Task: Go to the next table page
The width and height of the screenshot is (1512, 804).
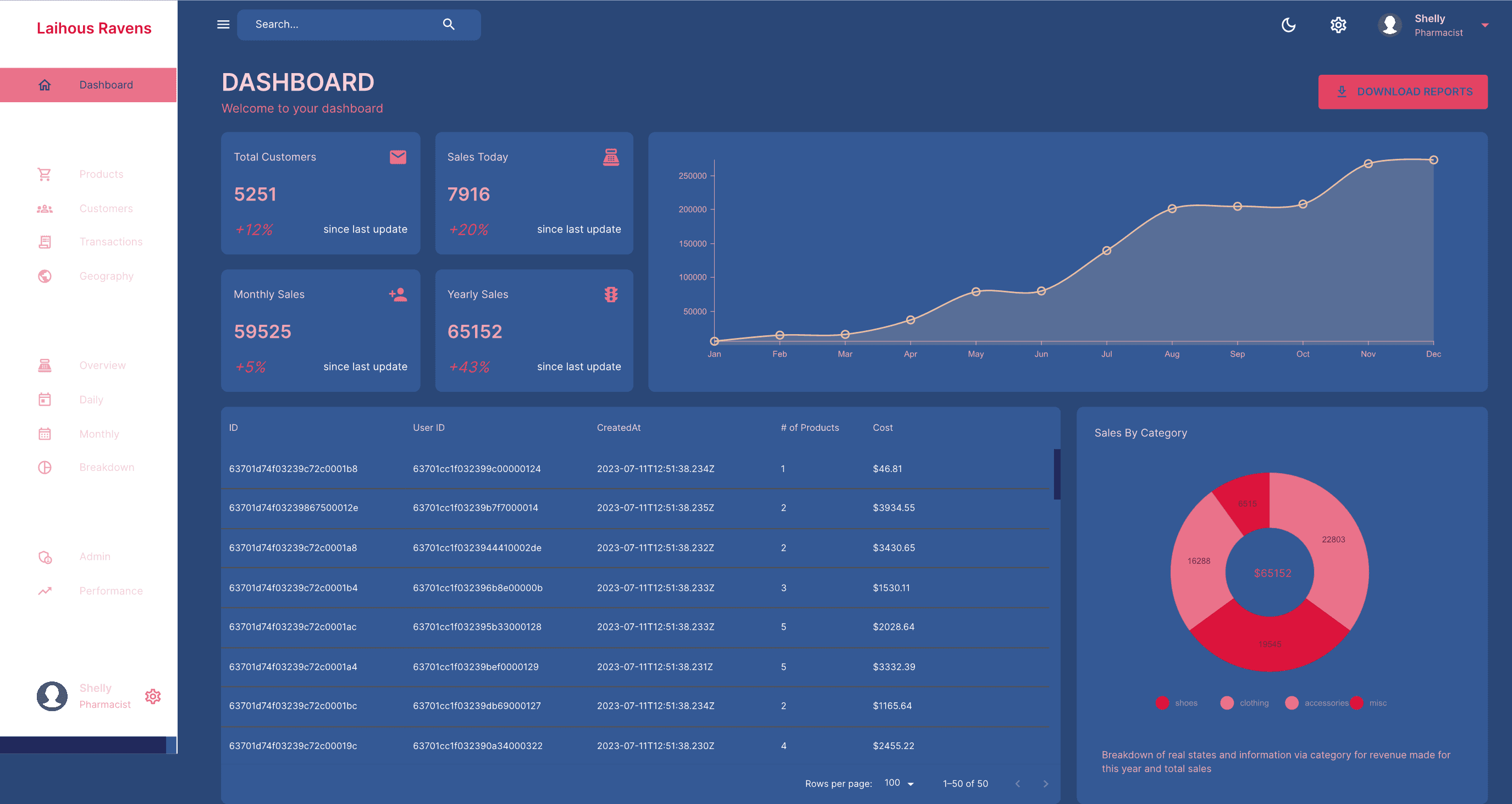Action: pyautogui.click(x=1045, y=784)
